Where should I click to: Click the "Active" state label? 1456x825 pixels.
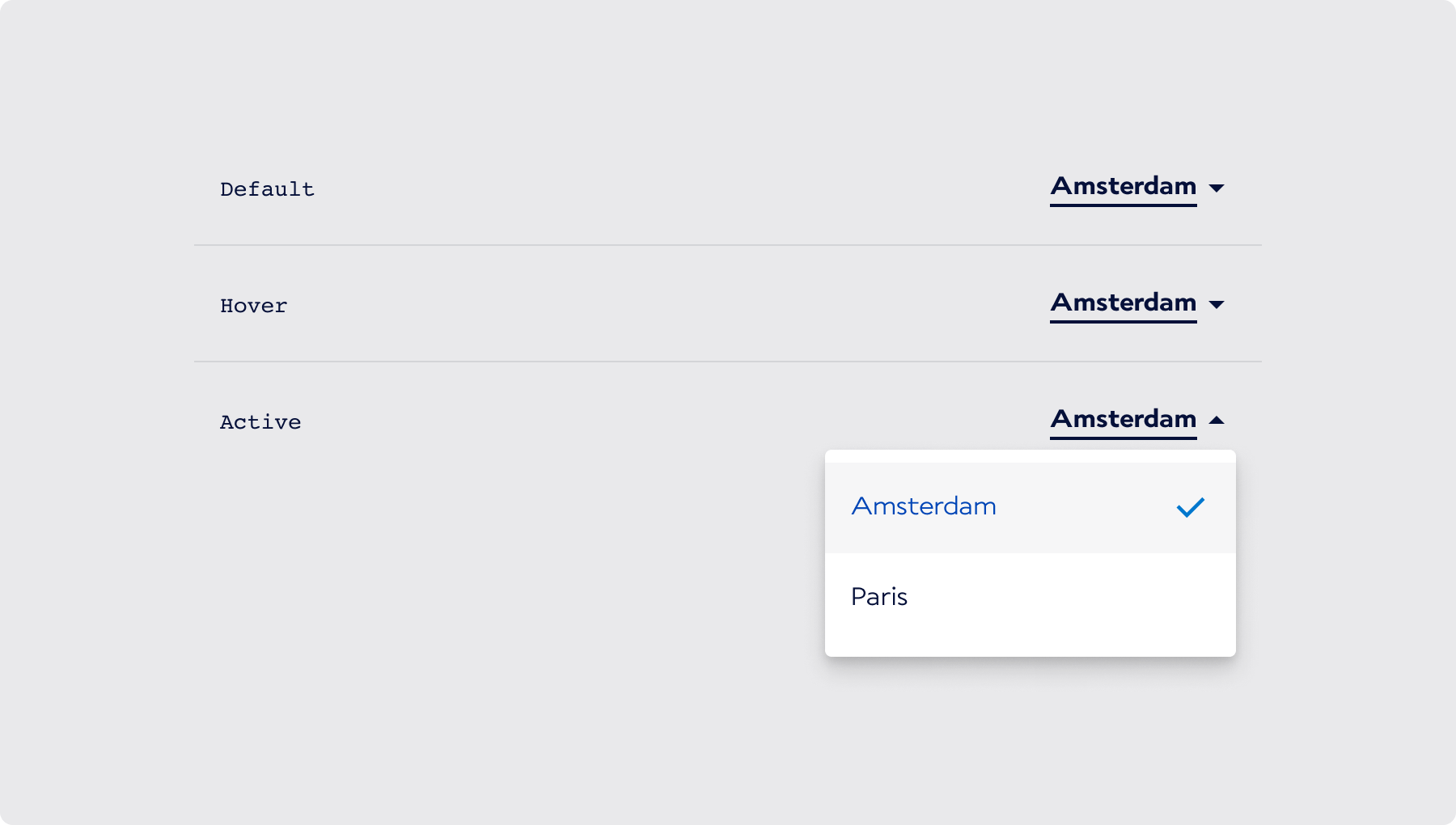(260, 422)
